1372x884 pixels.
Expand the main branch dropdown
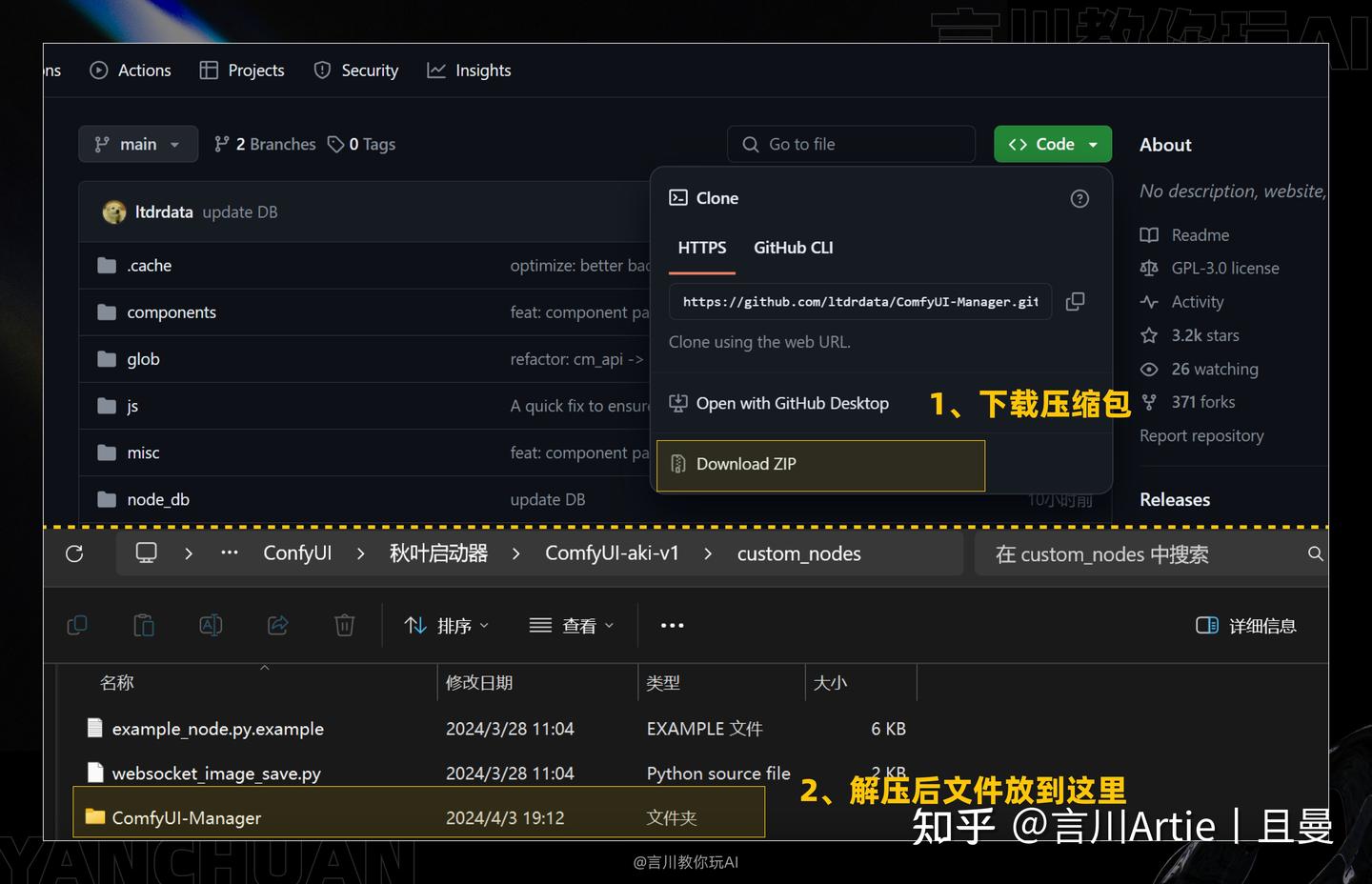pyautogui.click(x=138, y=144)
